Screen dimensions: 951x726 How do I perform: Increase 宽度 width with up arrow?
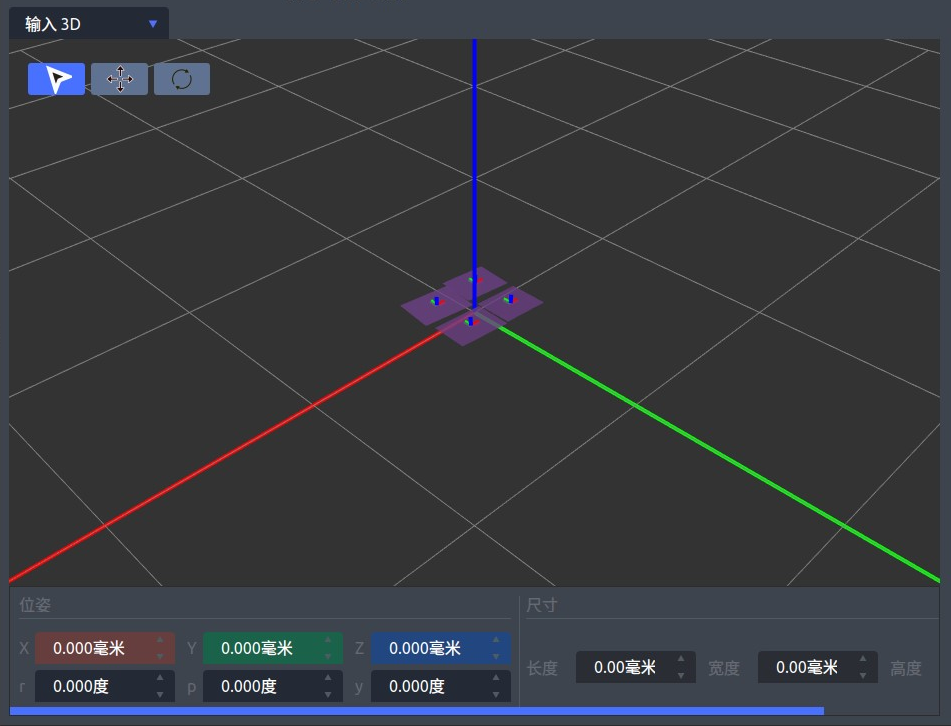[863, 659]
